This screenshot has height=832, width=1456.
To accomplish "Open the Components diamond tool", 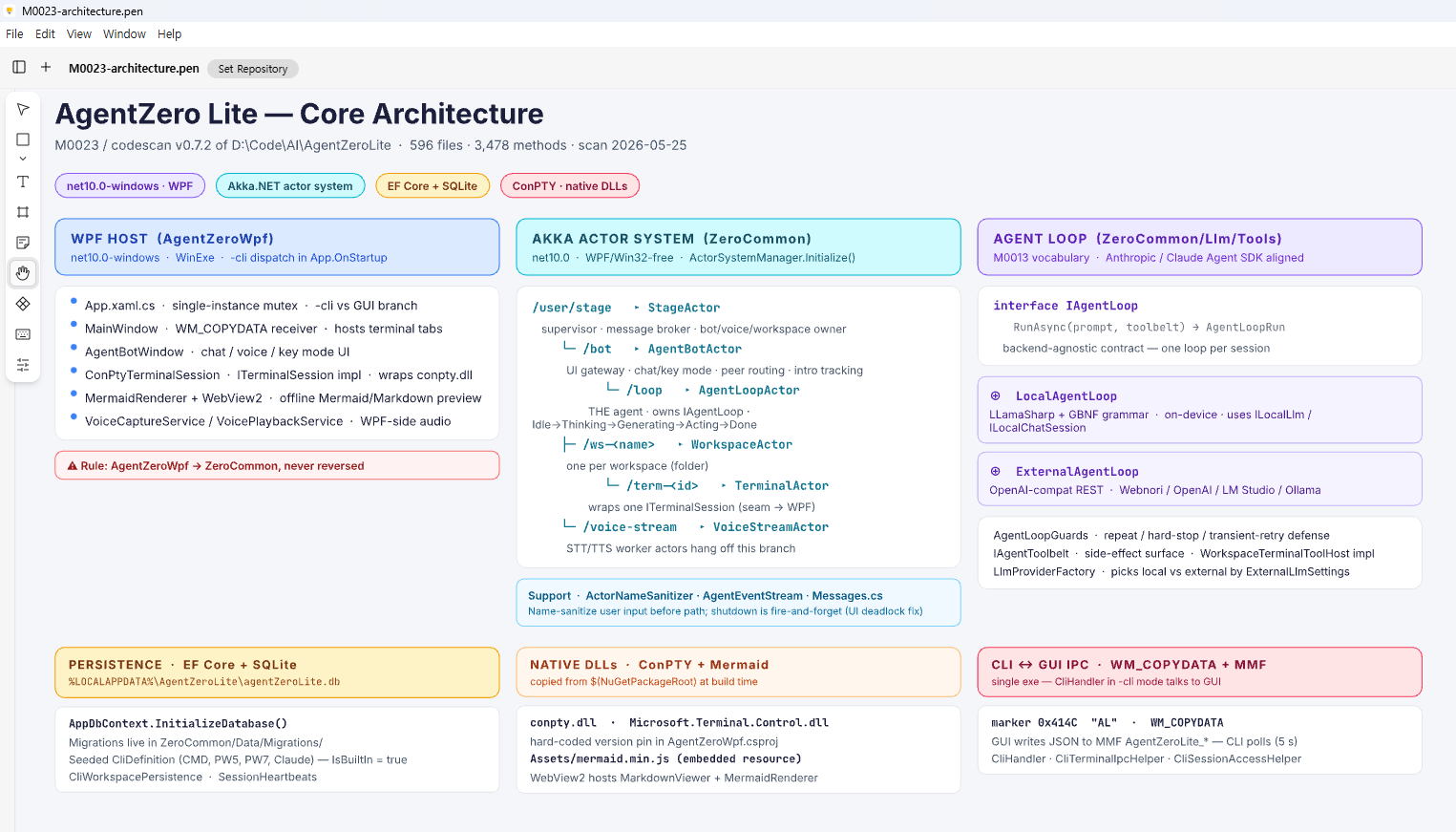I will 23,304.
